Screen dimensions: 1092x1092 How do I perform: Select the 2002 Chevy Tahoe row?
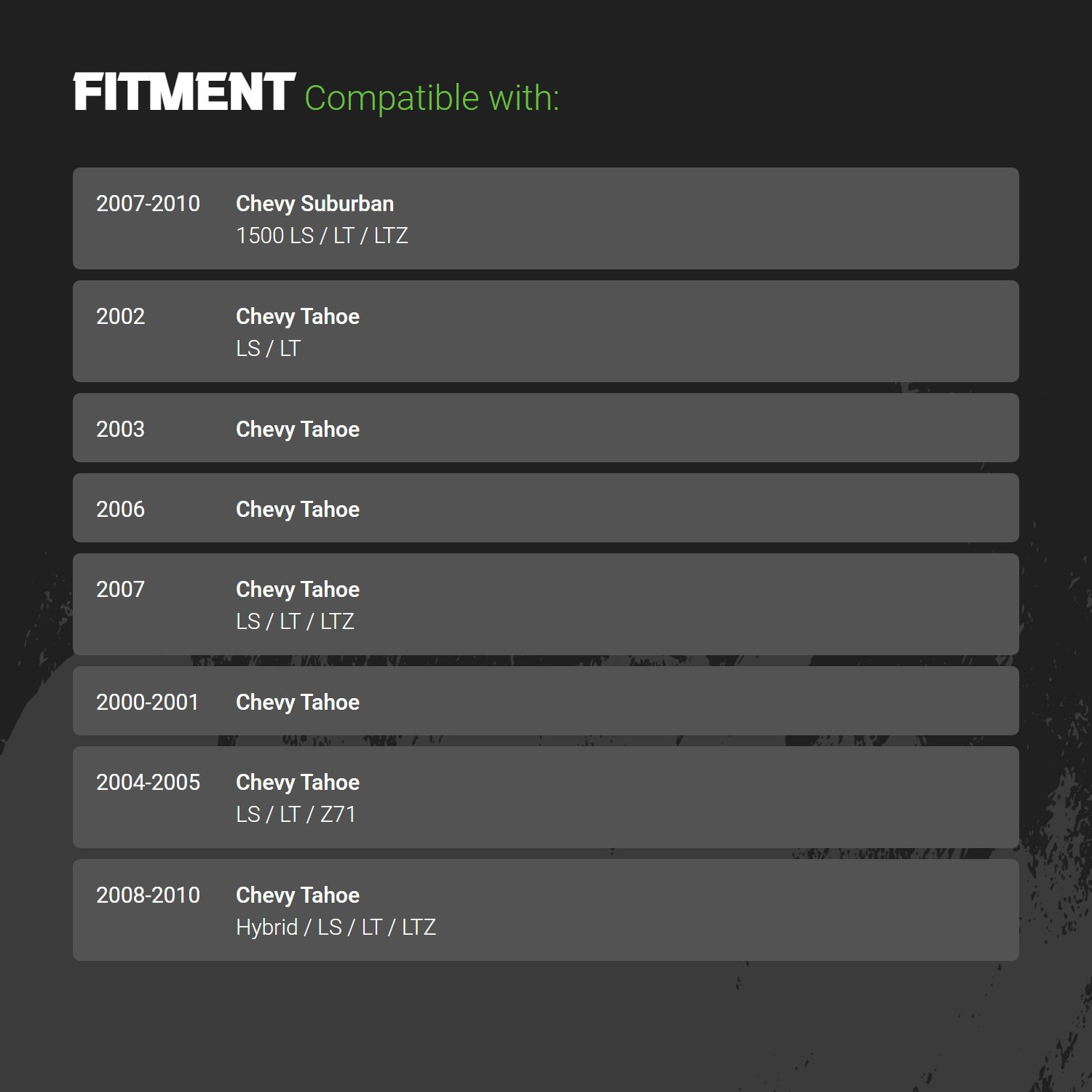click(546, 331)
